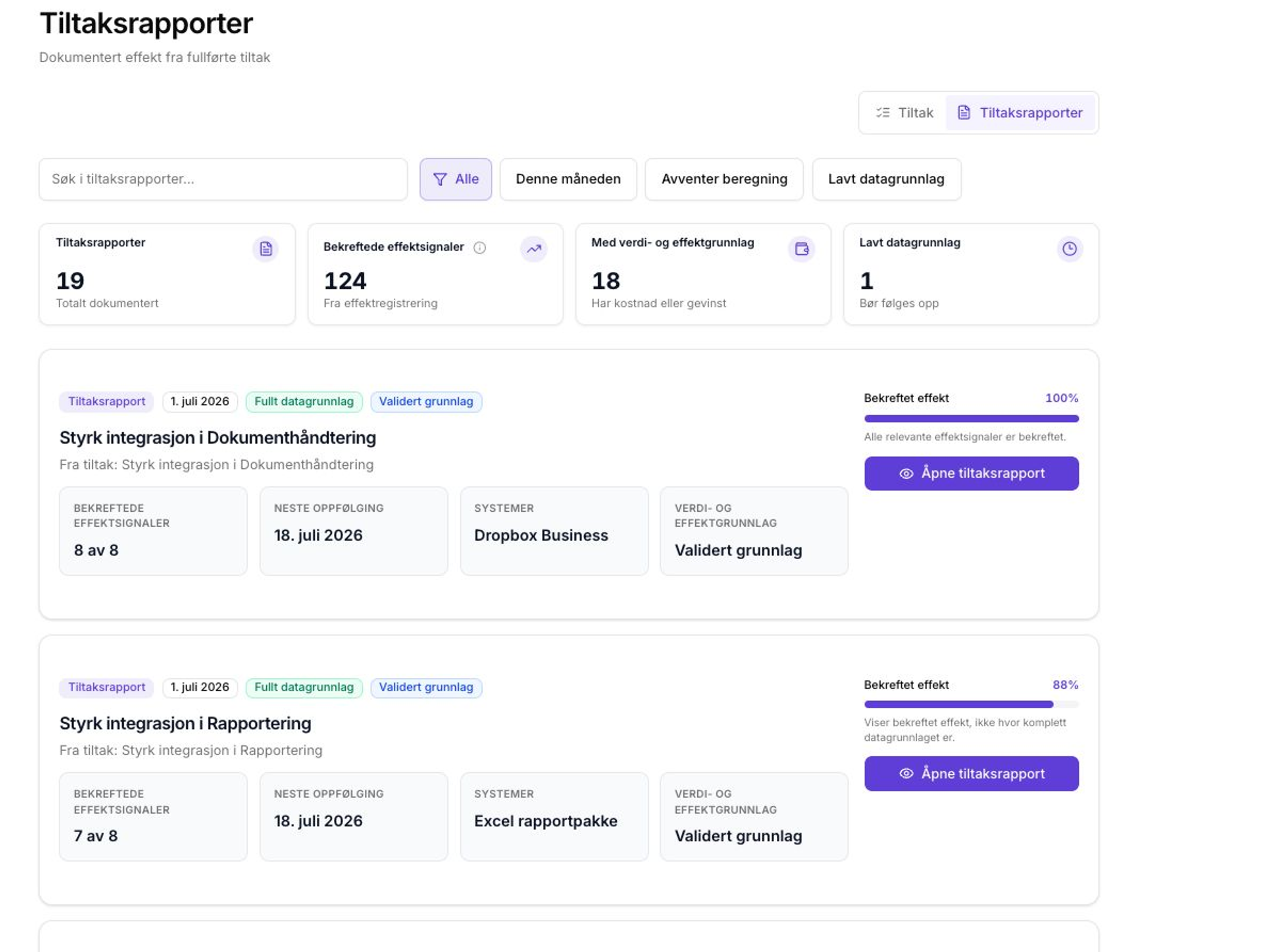Apply the Lavt datagrunnlag filter chip
The width and height of the screenshot is (1270, 952).
click(x=887, y=180)
